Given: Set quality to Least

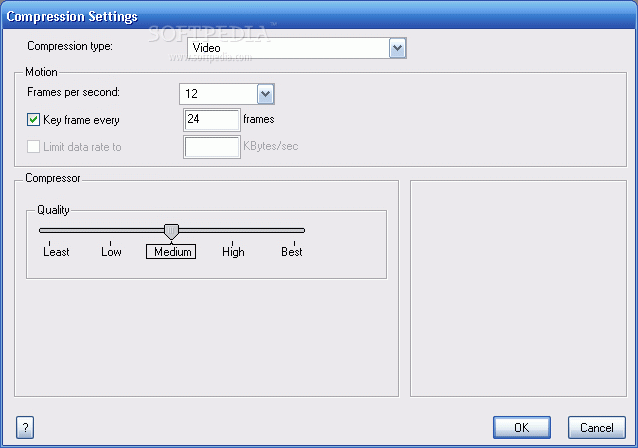Looking at the screenshot, I should point(56,251).
